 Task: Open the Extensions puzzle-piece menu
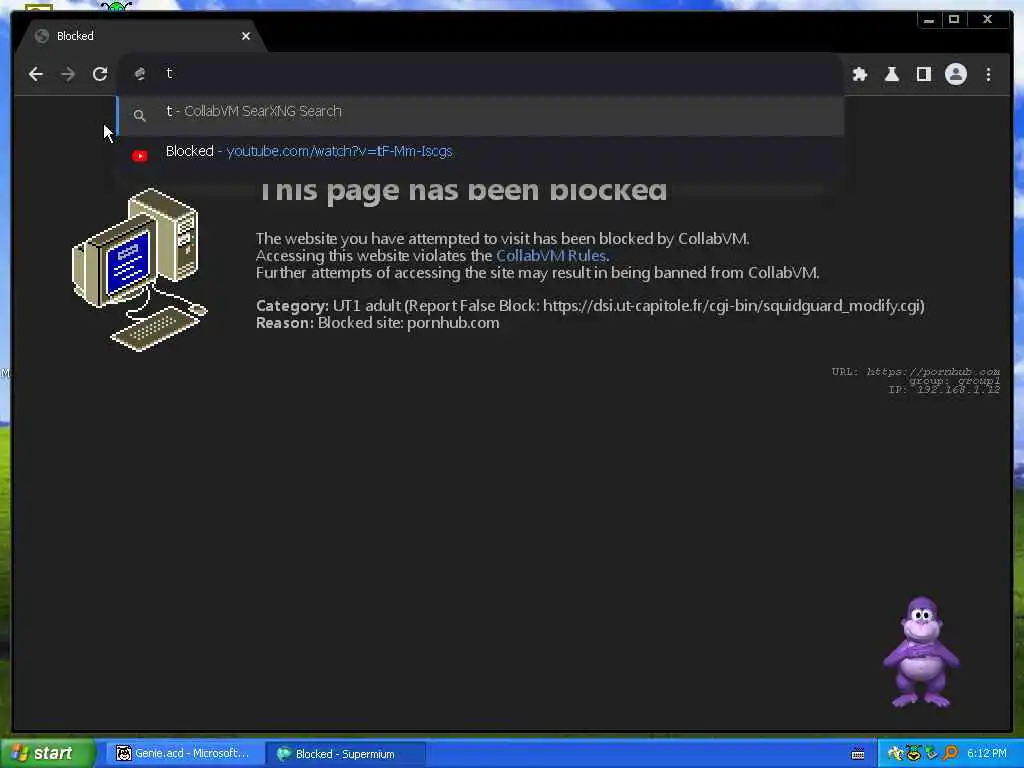(859, 74)
